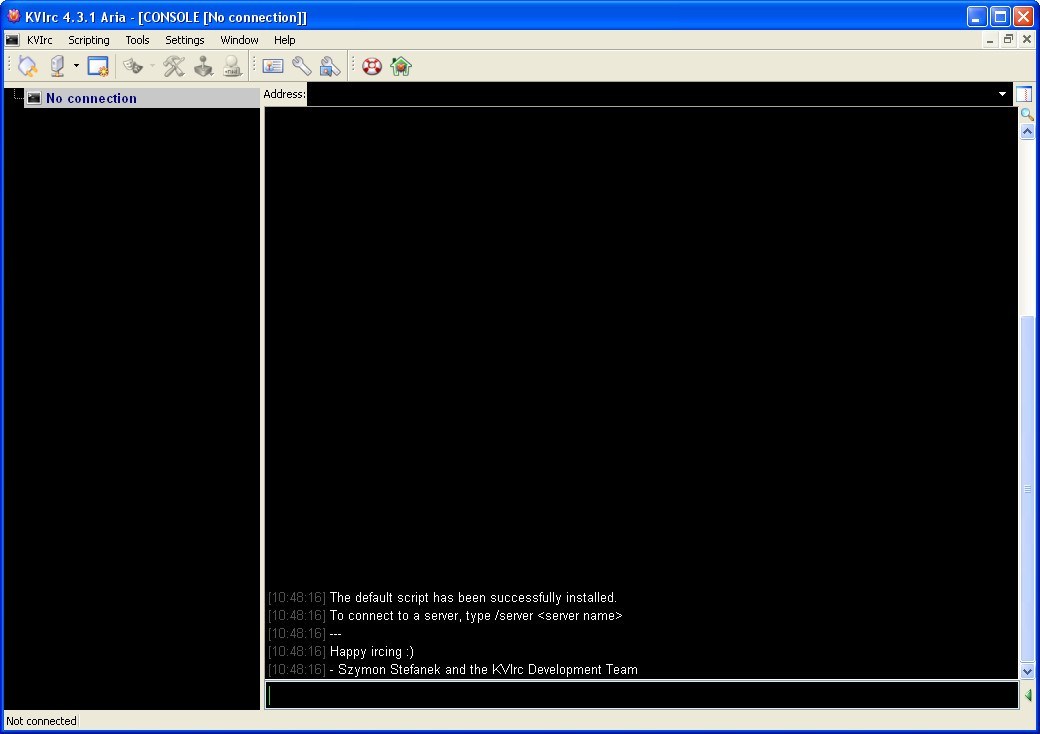This screenshot has width=1040, height=734.
Task: Click the KVIrc title bar application icon
Action: tap(13, 17)
